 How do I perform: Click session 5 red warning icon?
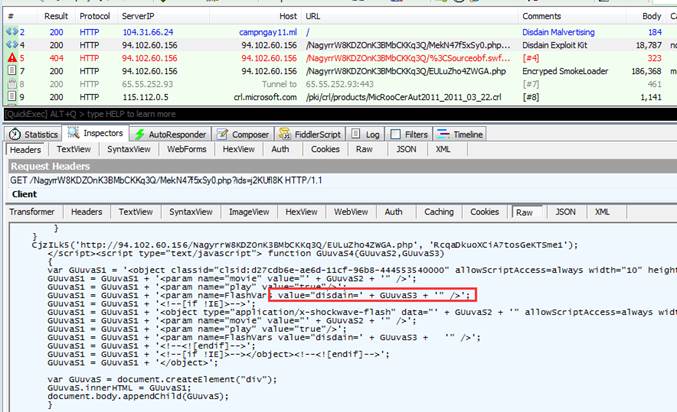tap(12, 57)
